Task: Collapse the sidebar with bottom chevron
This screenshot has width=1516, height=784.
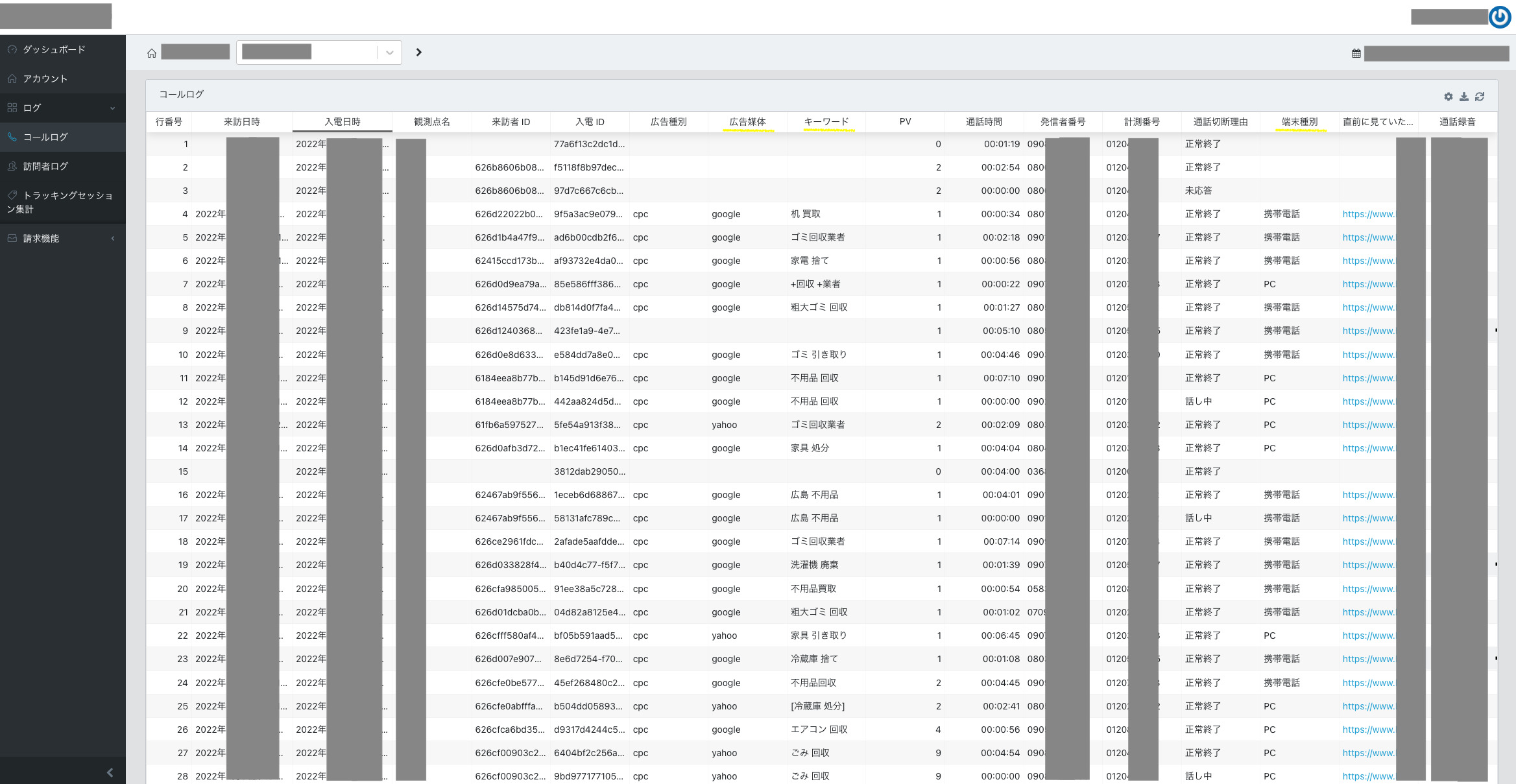Action: point(110,772)
